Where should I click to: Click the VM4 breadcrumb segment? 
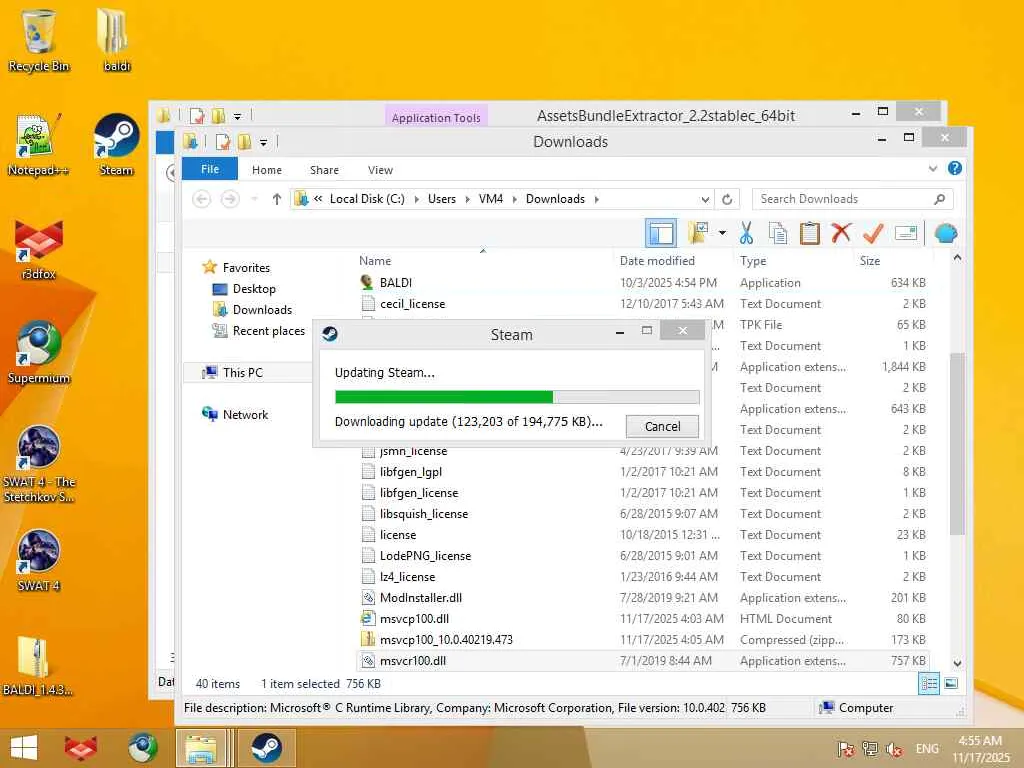click(490, 199)
